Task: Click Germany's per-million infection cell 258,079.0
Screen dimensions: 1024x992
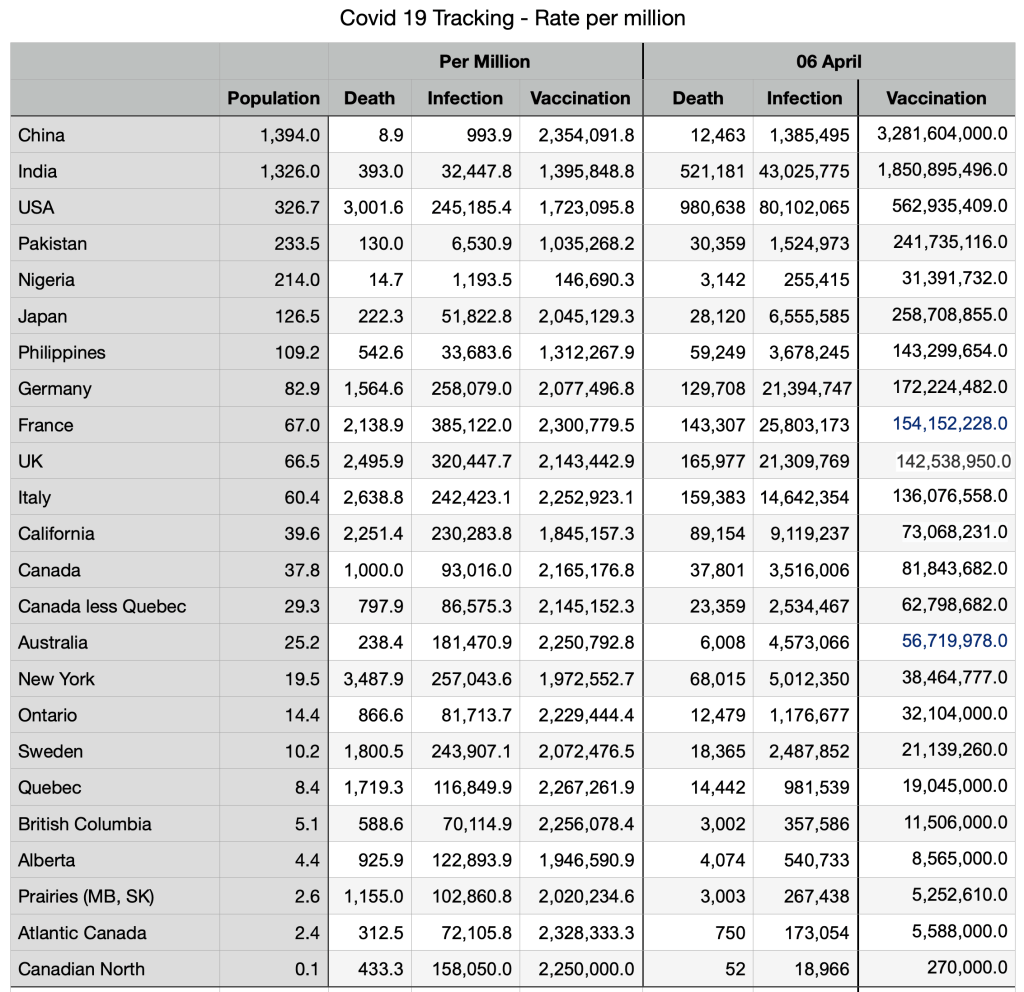Action: tap(471, 388)
